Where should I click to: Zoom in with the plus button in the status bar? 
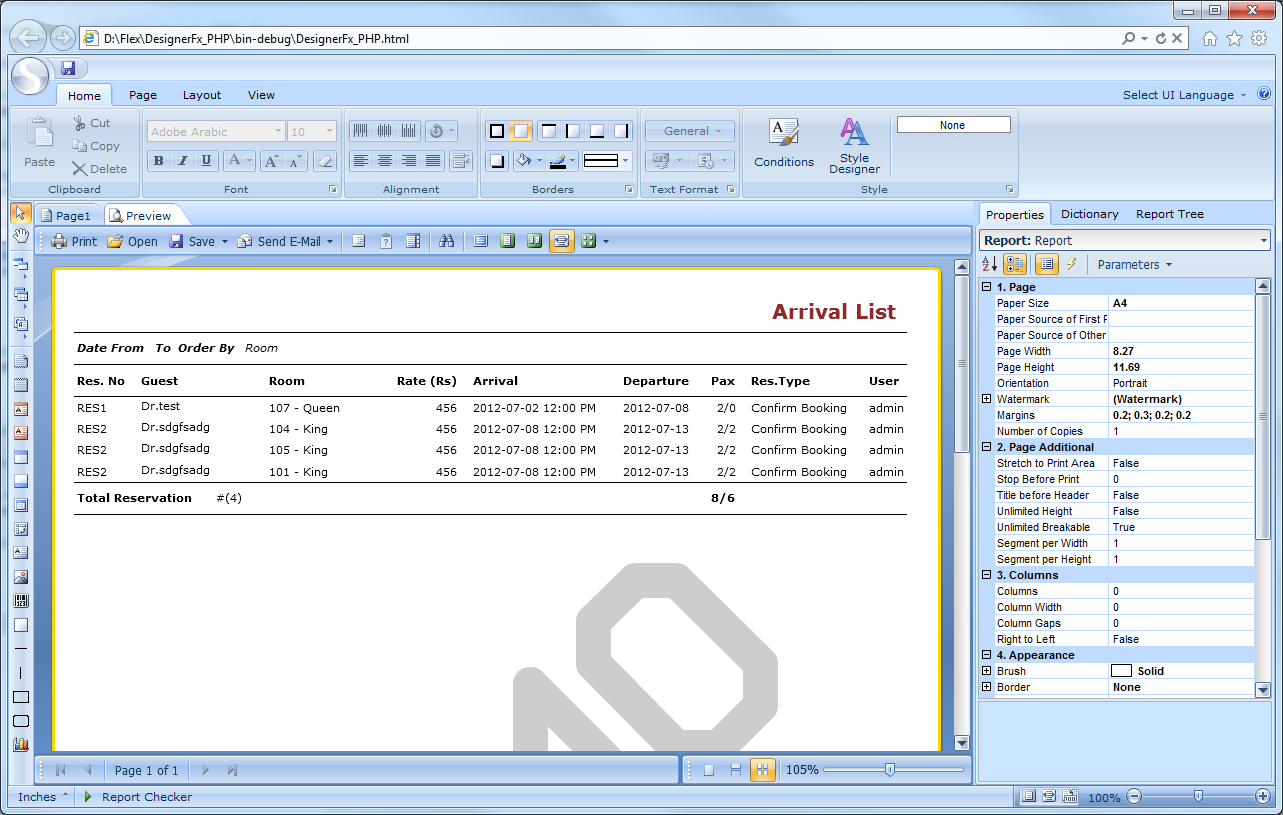pyautogui.click(x=1263, y=797)
